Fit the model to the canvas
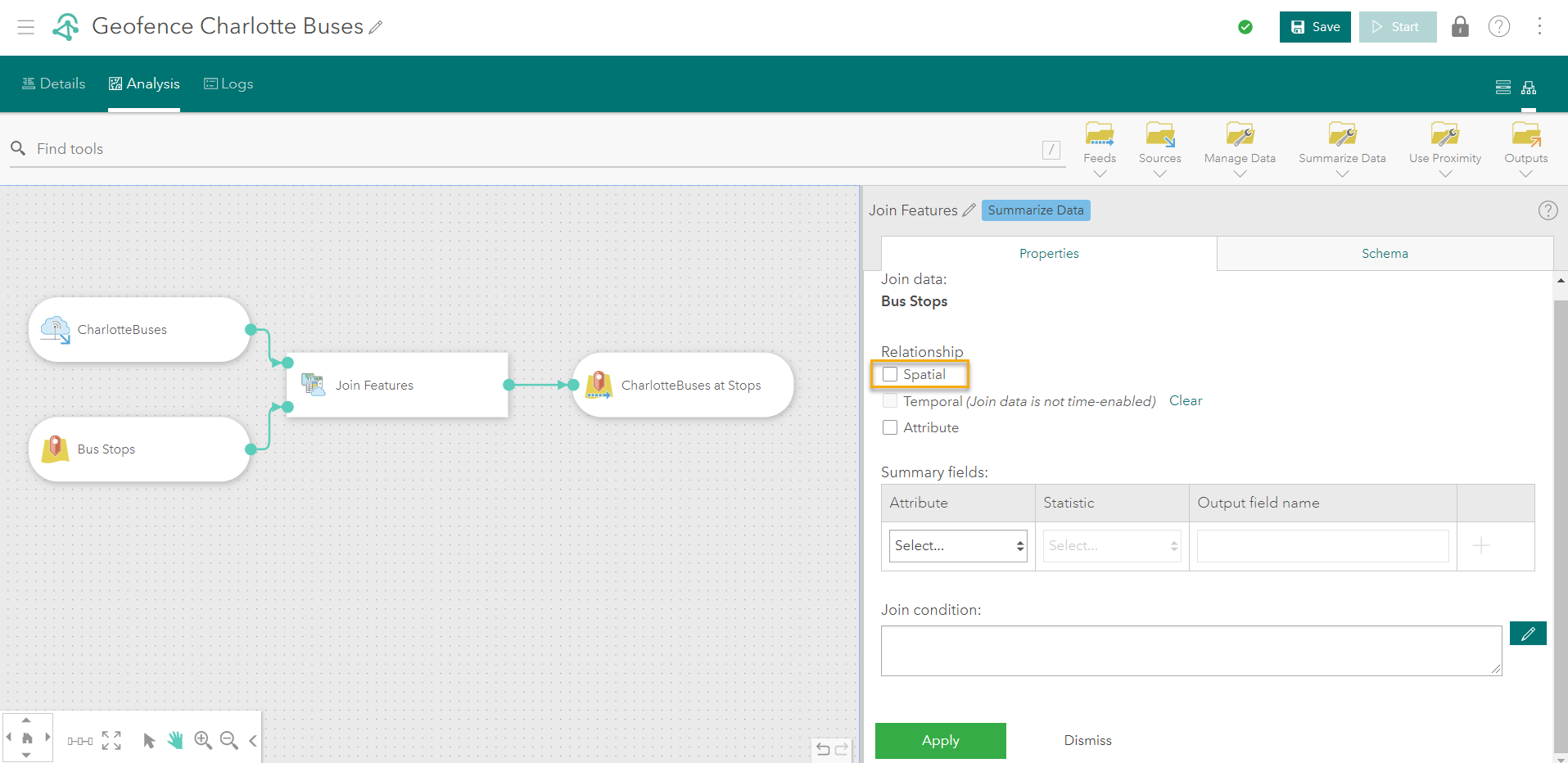Screen dimensions: 1568x763 (111, 741)
